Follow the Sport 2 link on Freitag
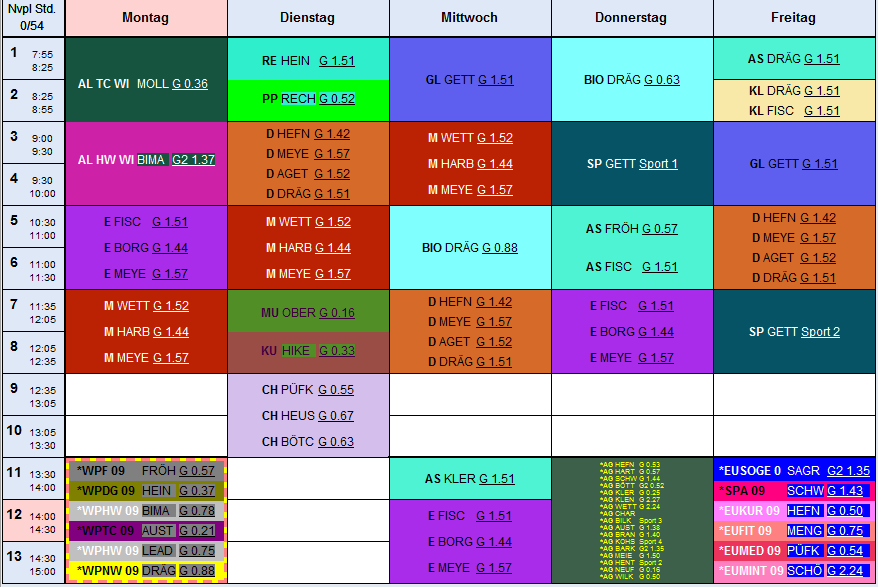Viewport: 878px width, 587px height. (x=820, y=332)
